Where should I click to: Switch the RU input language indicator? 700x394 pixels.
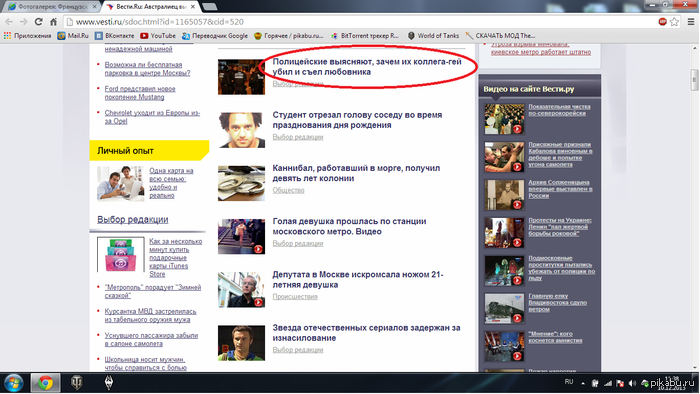tap(569, 382)
